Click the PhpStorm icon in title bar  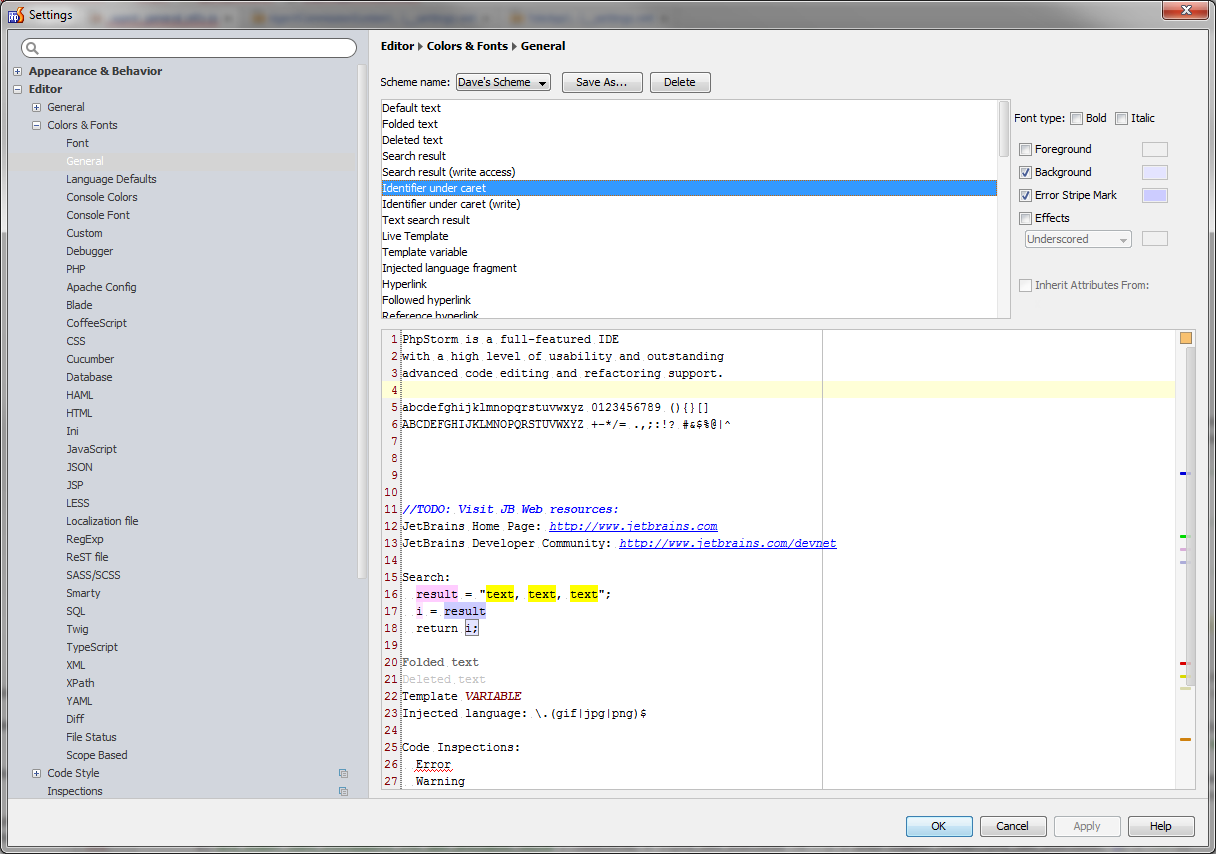click(x=16, y=14)
